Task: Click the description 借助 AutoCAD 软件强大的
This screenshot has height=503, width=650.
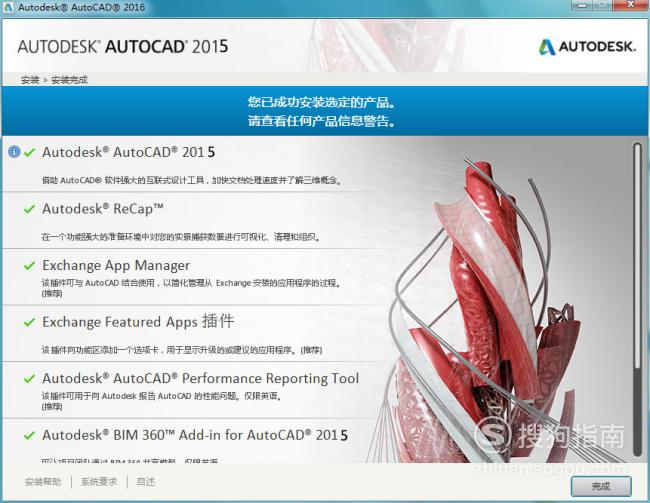Action: (x=192, y=180)
